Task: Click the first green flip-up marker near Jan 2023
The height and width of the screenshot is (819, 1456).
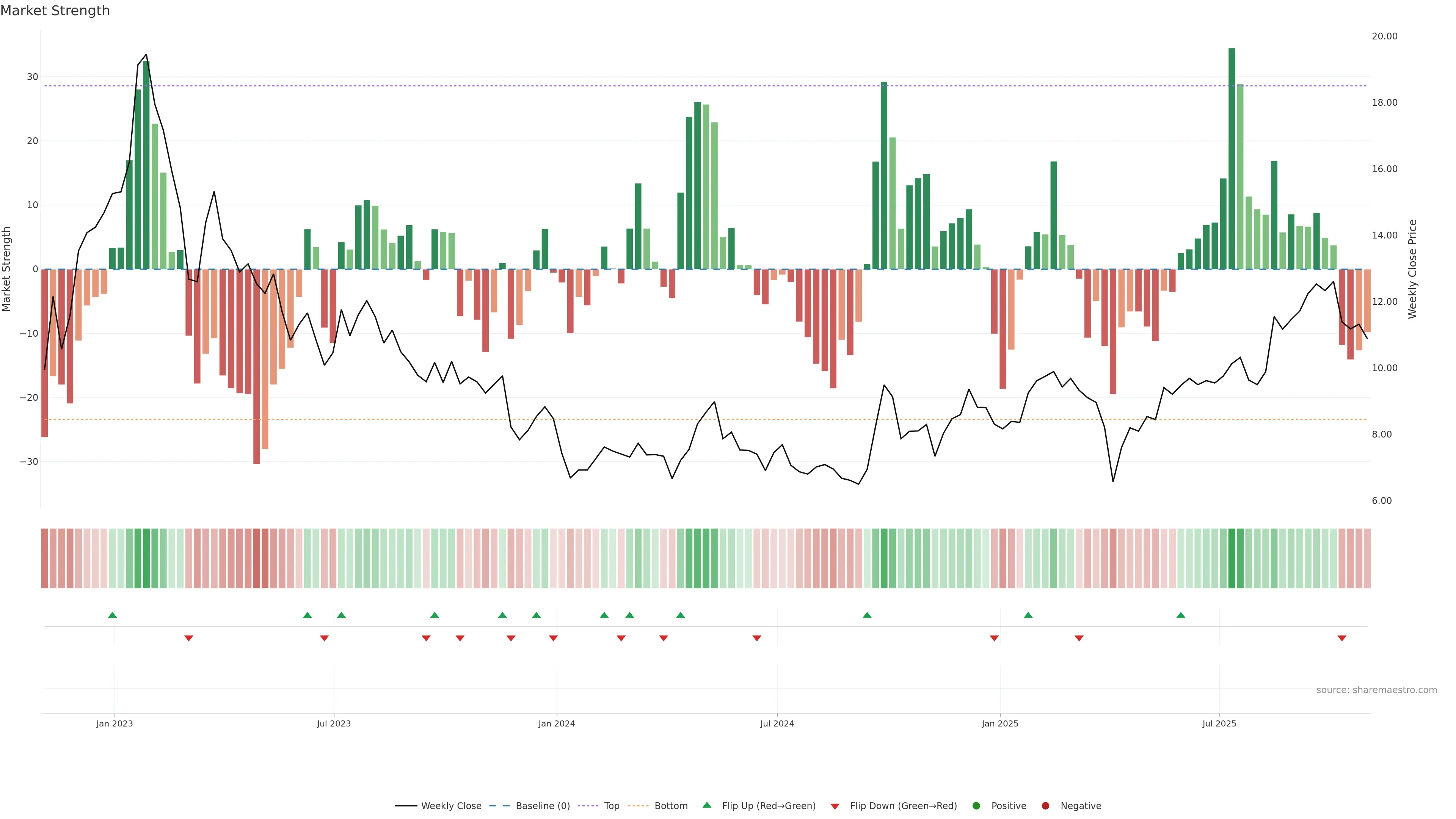Action: pyautogui.click(x=113, y=615)
